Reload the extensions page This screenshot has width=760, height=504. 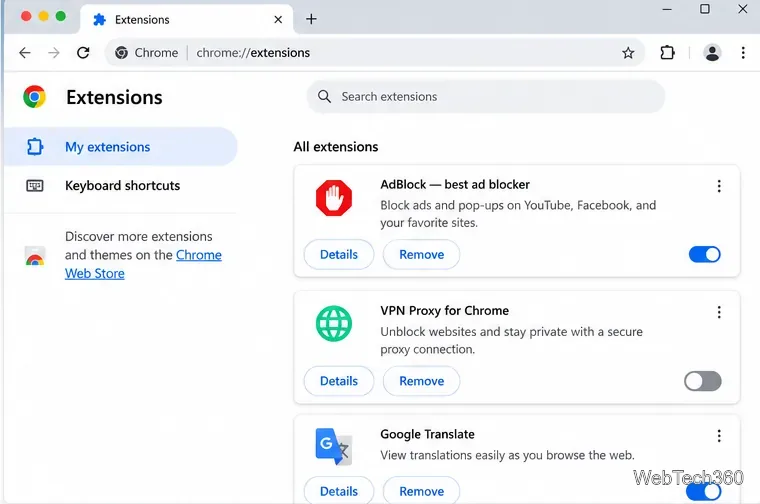(x=83, y=52)
